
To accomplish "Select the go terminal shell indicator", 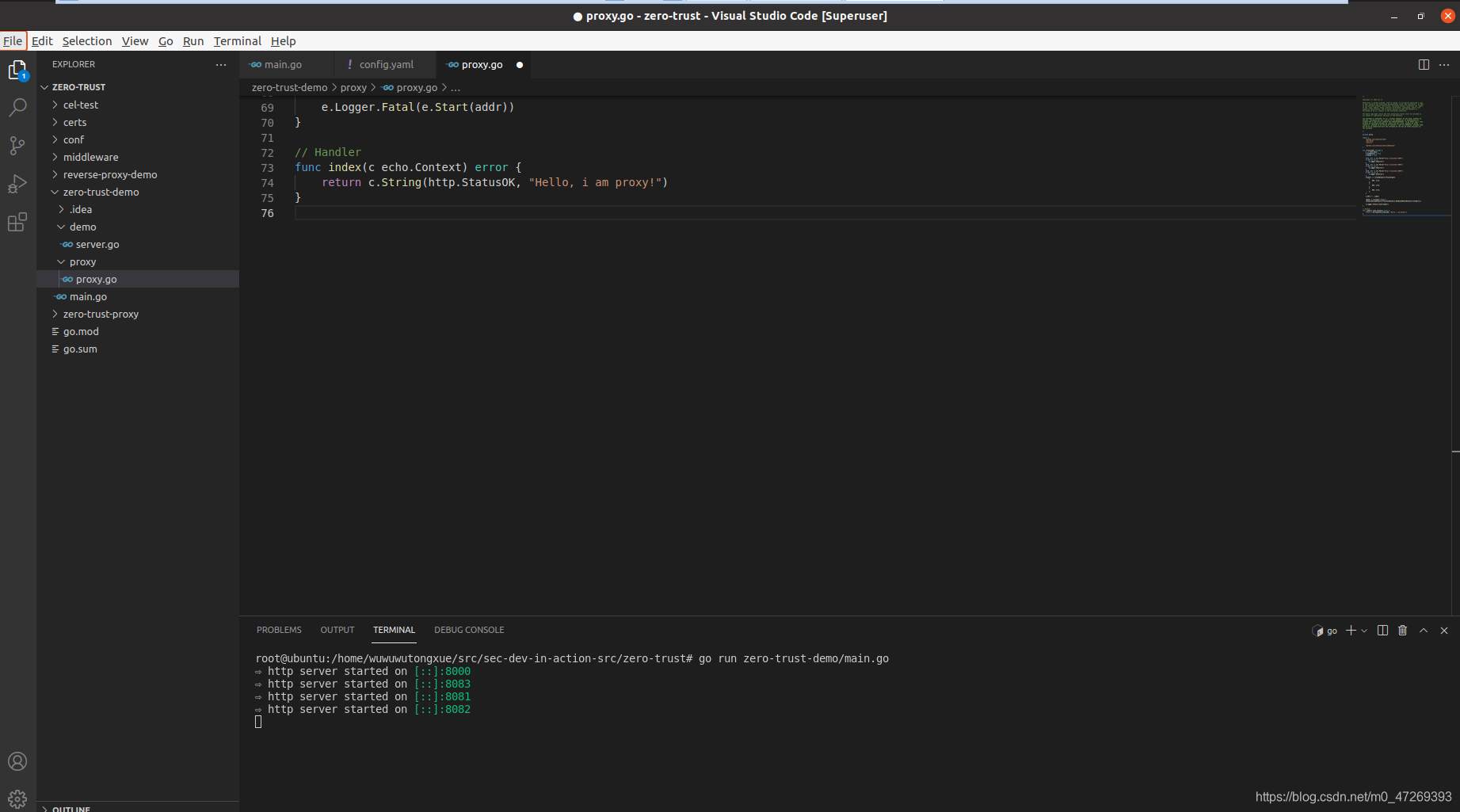I will tap(1325, 631).
